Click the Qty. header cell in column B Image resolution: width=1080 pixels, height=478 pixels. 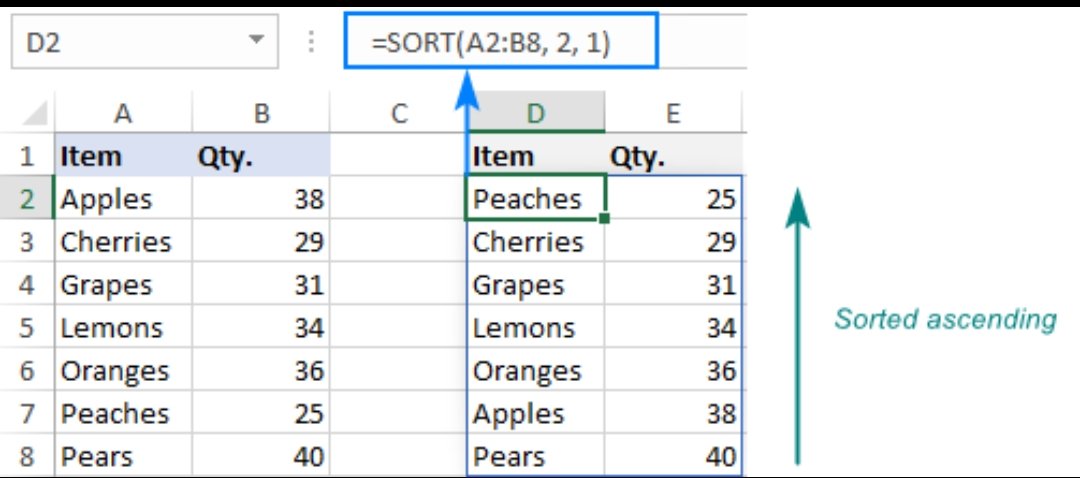[261, 157]
